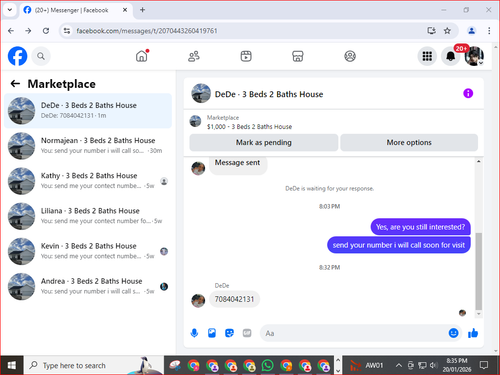Image resolution: width=500 pixels, height=375 pixels.
Task: Click Kathy row's seen avatar indicator
Action: (164, 181)
